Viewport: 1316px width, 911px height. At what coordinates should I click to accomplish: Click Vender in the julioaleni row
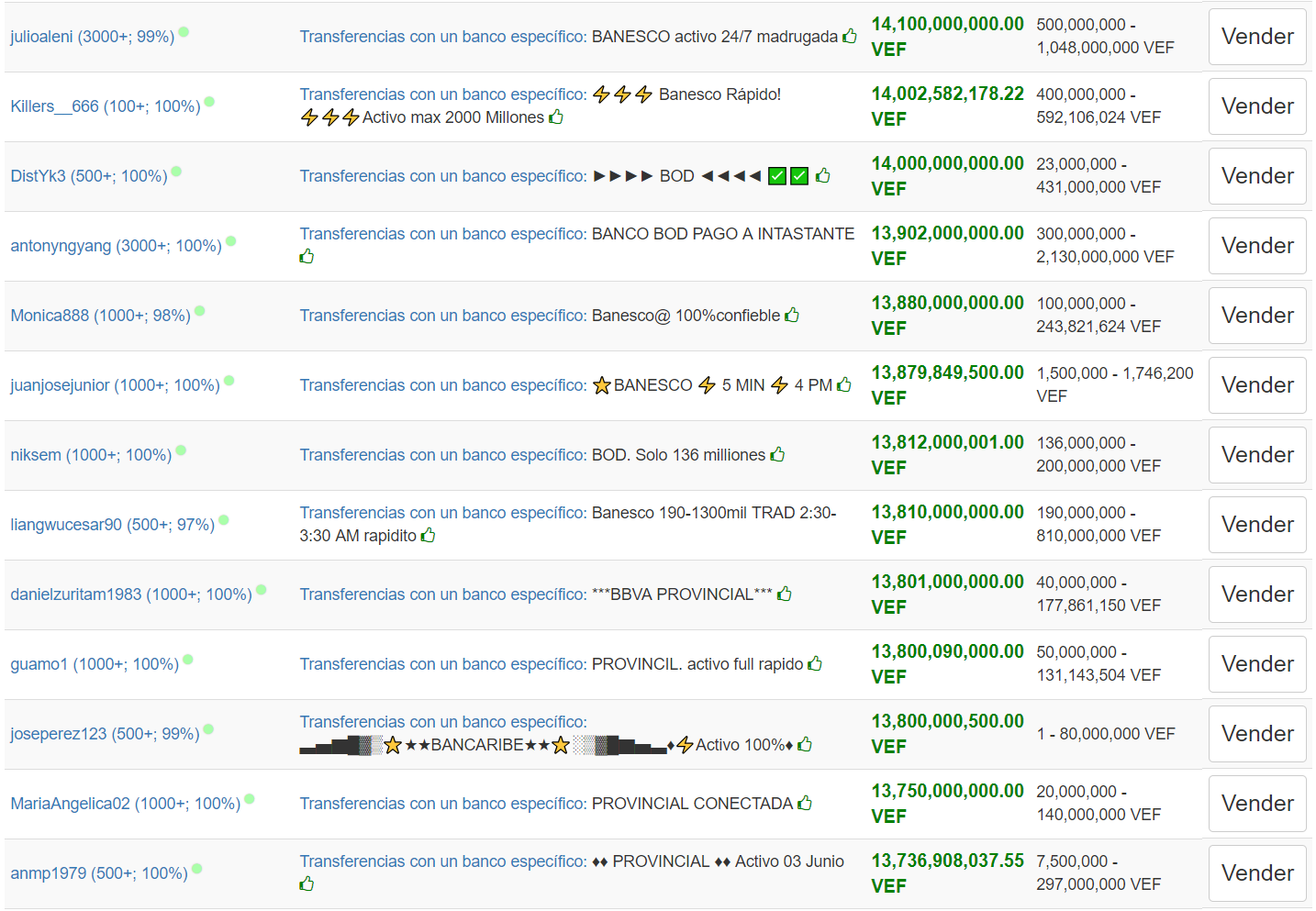click(x=1257, y=37)
